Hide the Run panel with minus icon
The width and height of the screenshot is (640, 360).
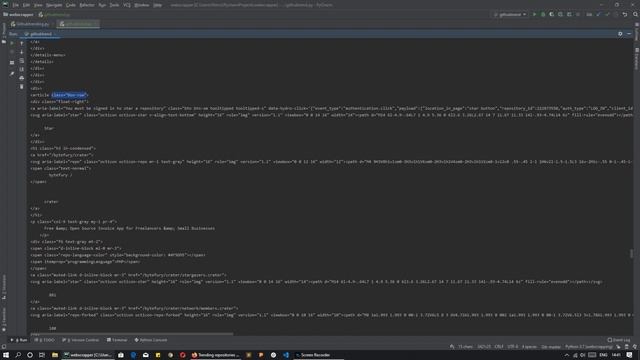629,34
